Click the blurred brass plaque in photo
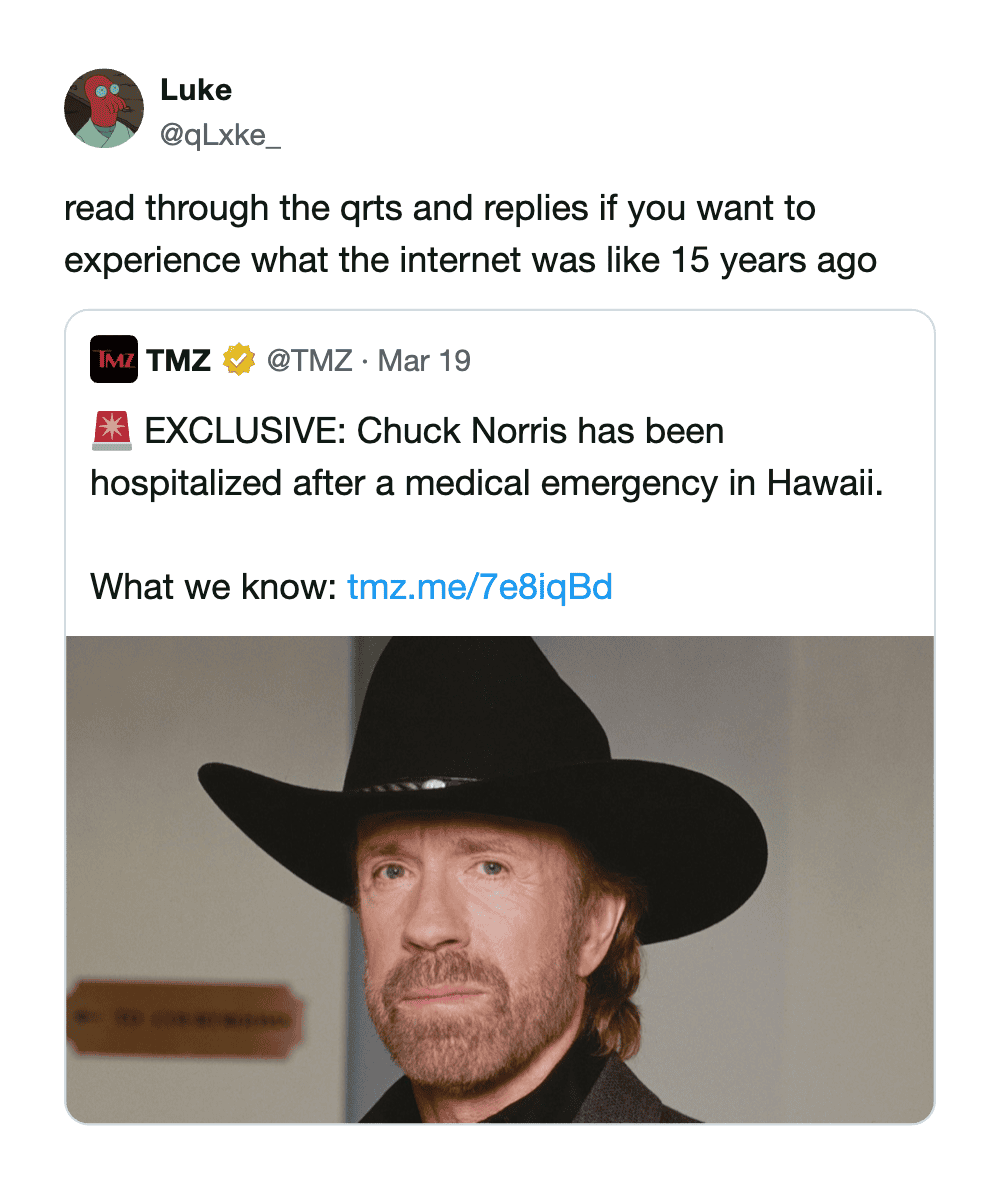1000x1190 pixels. [186, 1020]
